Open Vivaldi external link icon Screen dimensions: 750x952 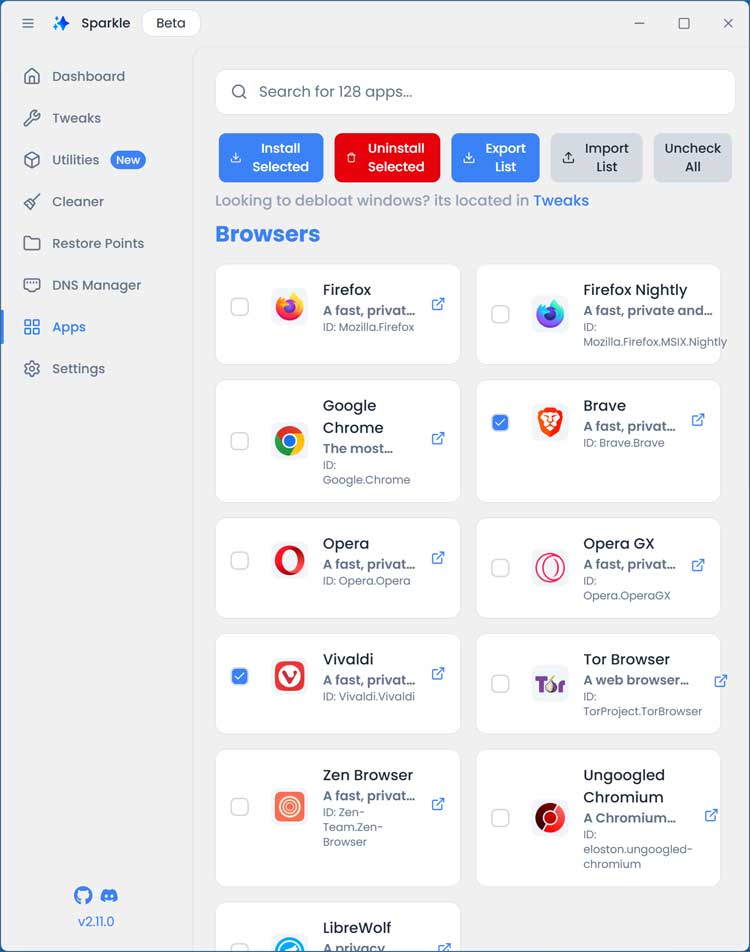click(x=438, y=673)
